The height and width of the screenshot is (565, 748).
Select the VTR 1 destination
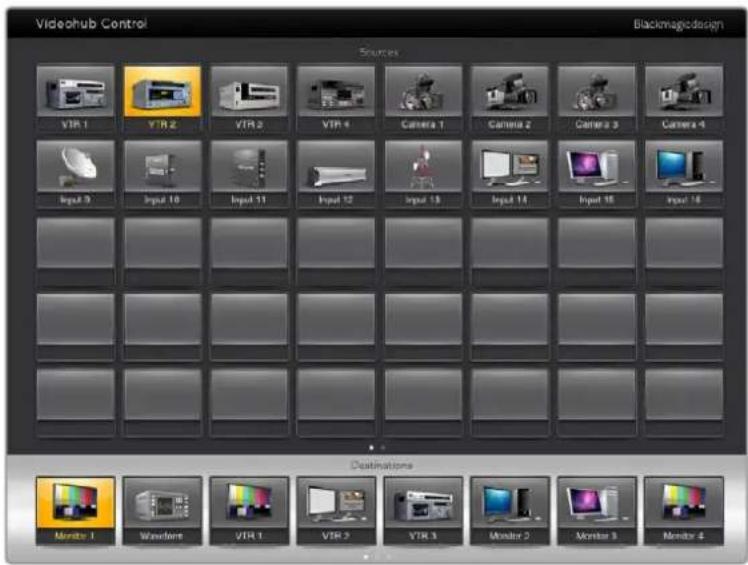click(249, 511)
